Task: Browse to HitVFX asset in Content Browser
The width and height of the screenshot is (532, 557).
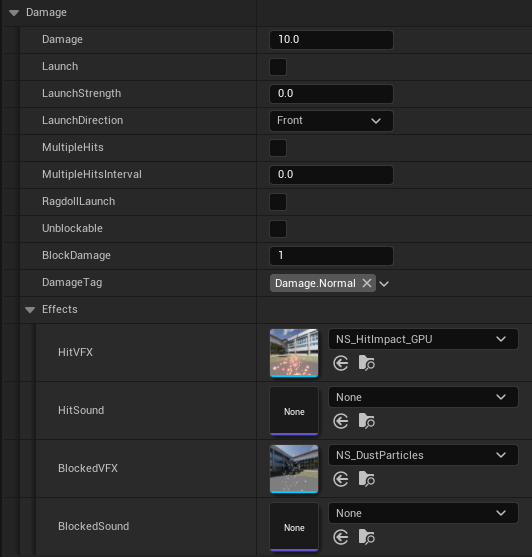Action: coord(367,363)
